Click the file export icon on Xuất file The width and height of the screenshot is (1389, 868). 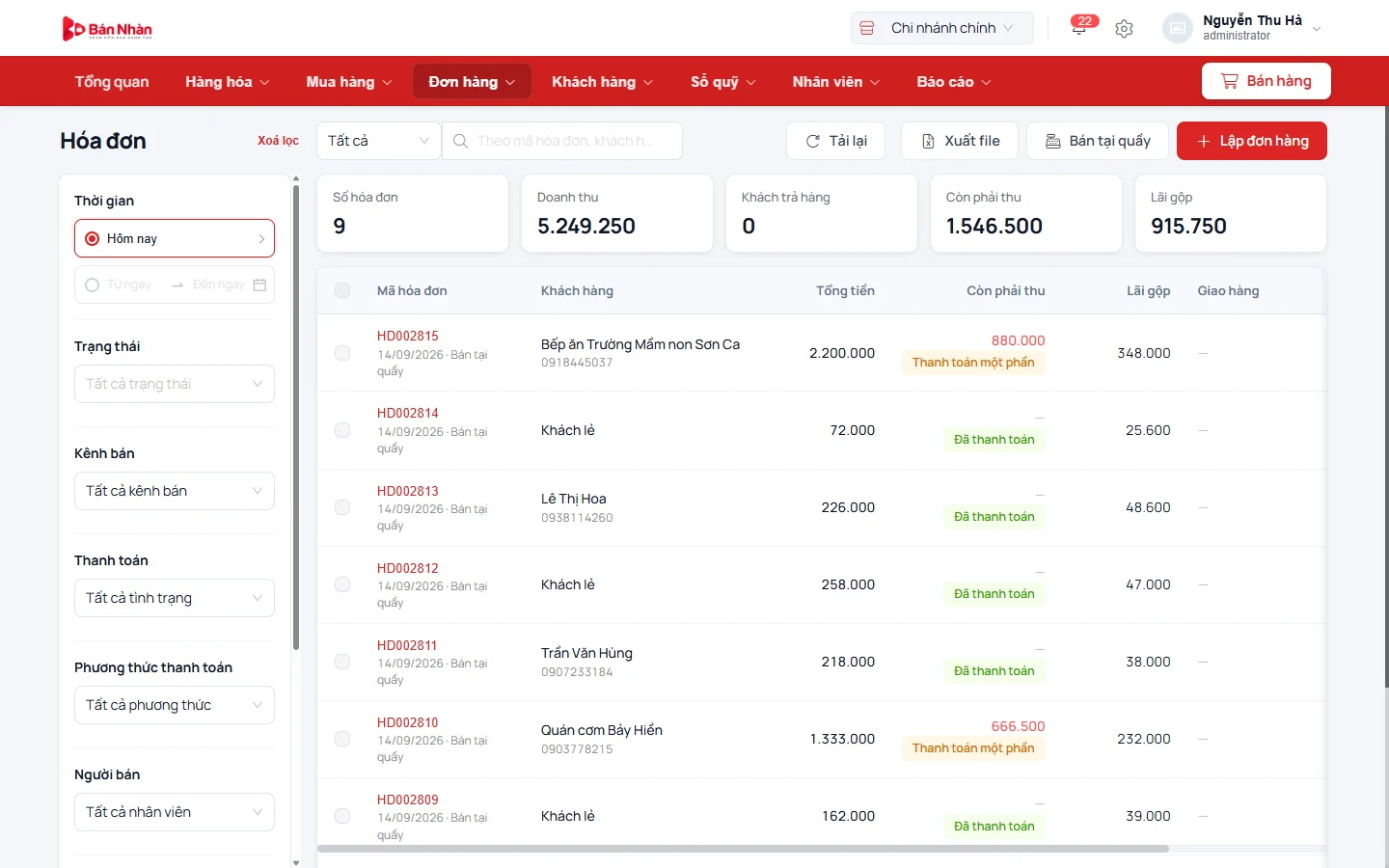pos(928,141)
